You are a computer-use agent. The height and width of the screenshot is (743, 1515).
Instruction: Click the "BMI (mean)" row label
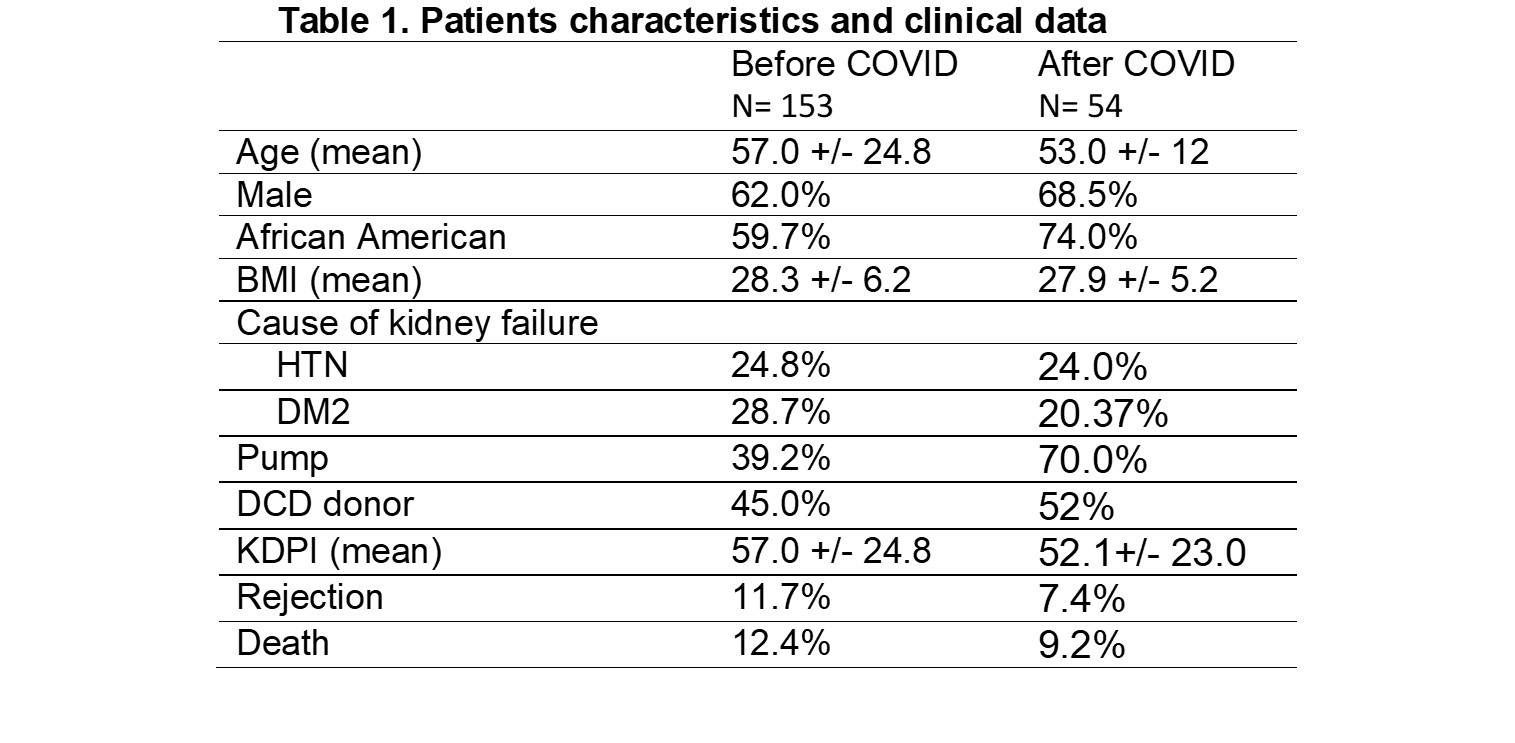click(329, 281)
